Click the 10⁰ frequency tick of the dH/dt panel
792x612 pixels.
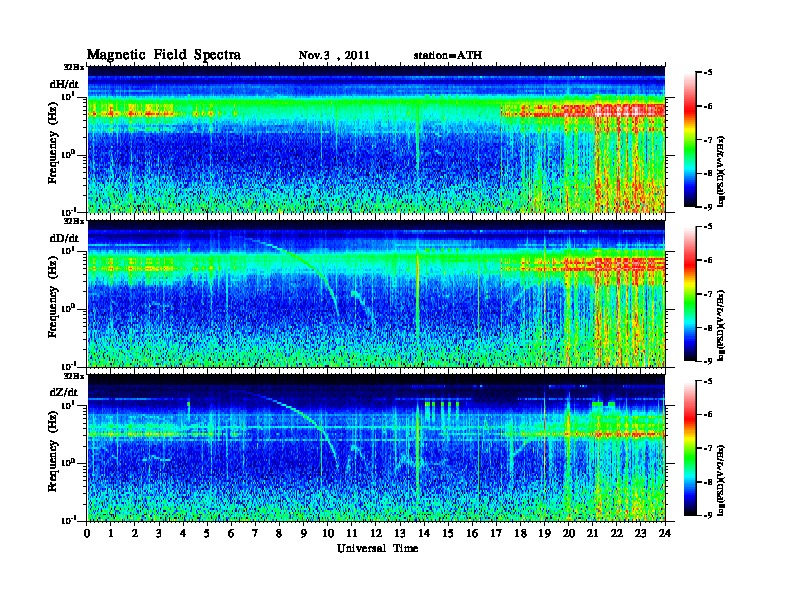point(69,155)
